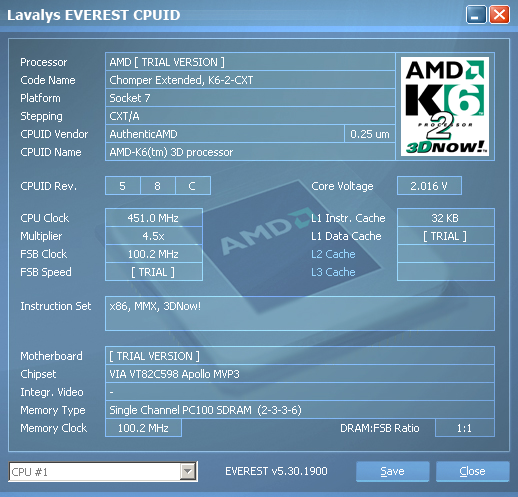Click the CPUID Vendor AuthenticAMD field
The width and height of the screenshot is (518, 497).
tap(225, 134)
